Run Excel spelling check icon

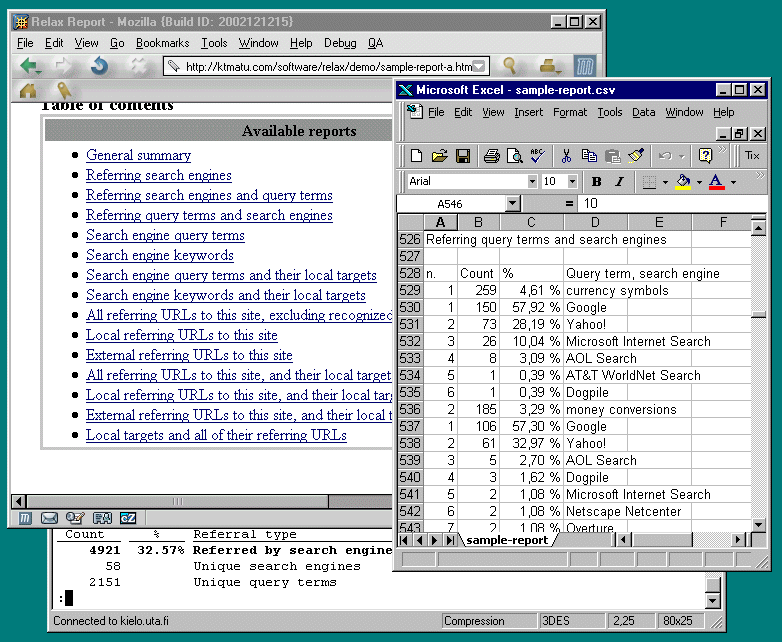tap(537, 156)
